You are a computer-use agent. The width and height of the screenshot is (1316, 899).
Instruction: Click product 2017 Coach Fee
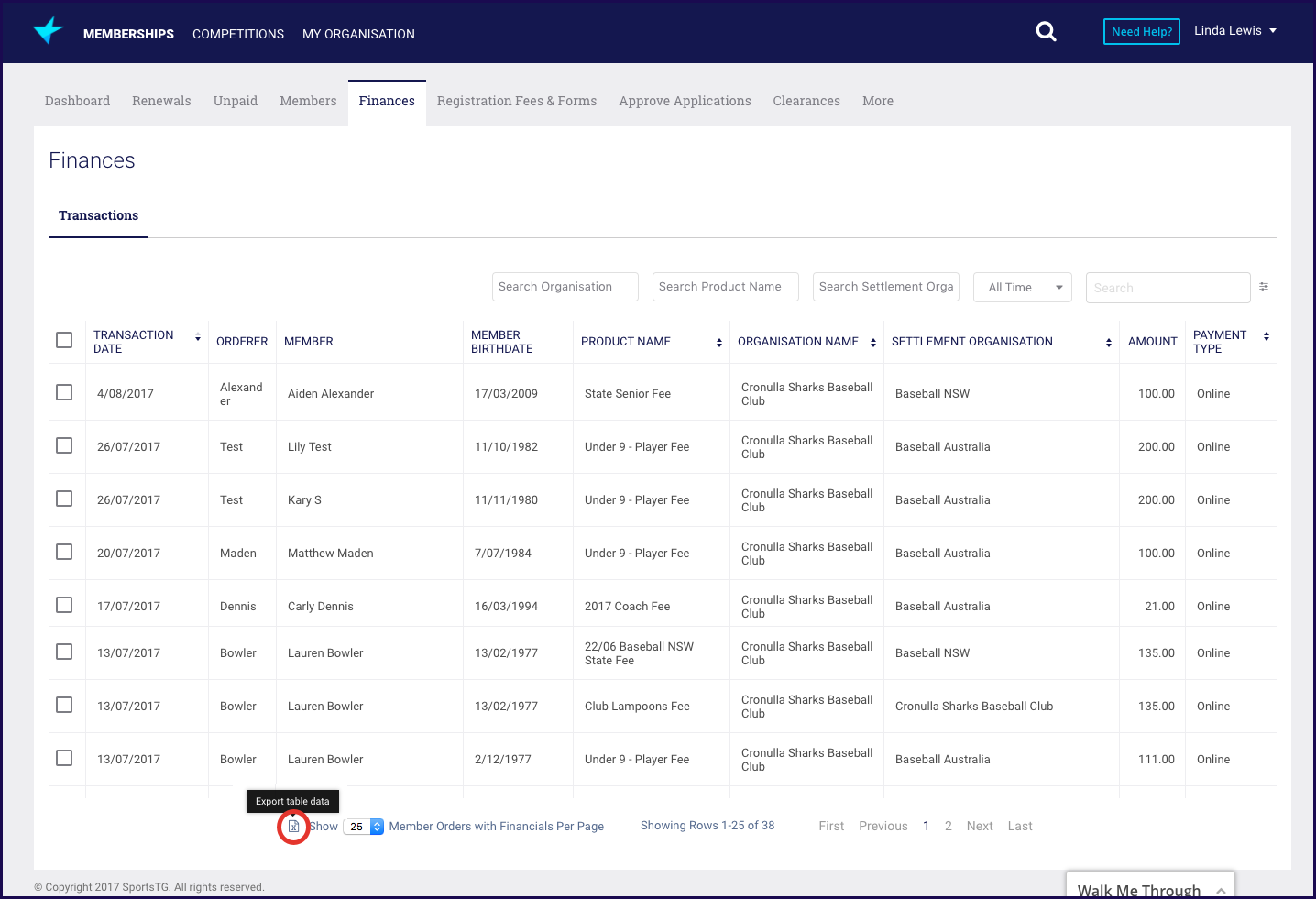coord(628,607)
